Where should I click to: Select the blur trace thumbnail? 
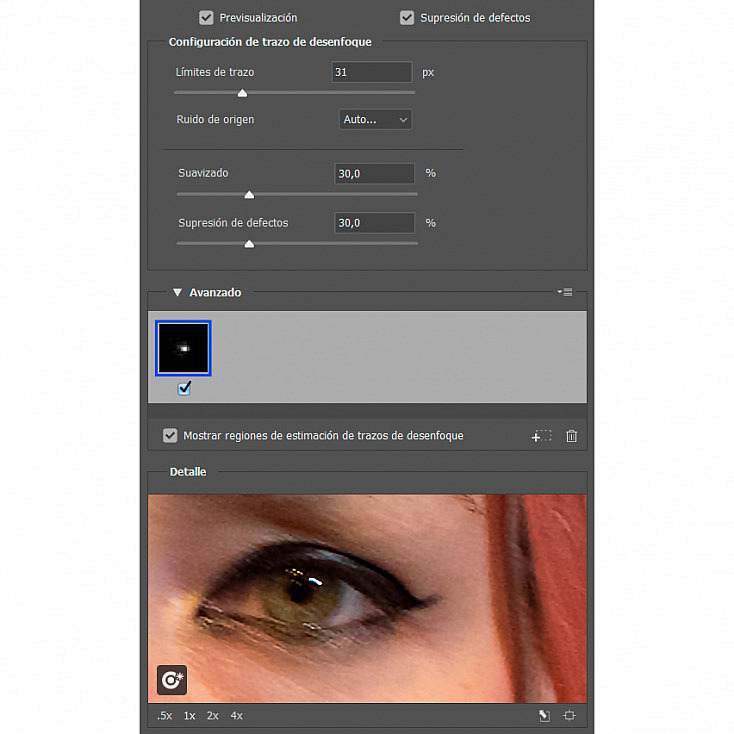point(184,348)
